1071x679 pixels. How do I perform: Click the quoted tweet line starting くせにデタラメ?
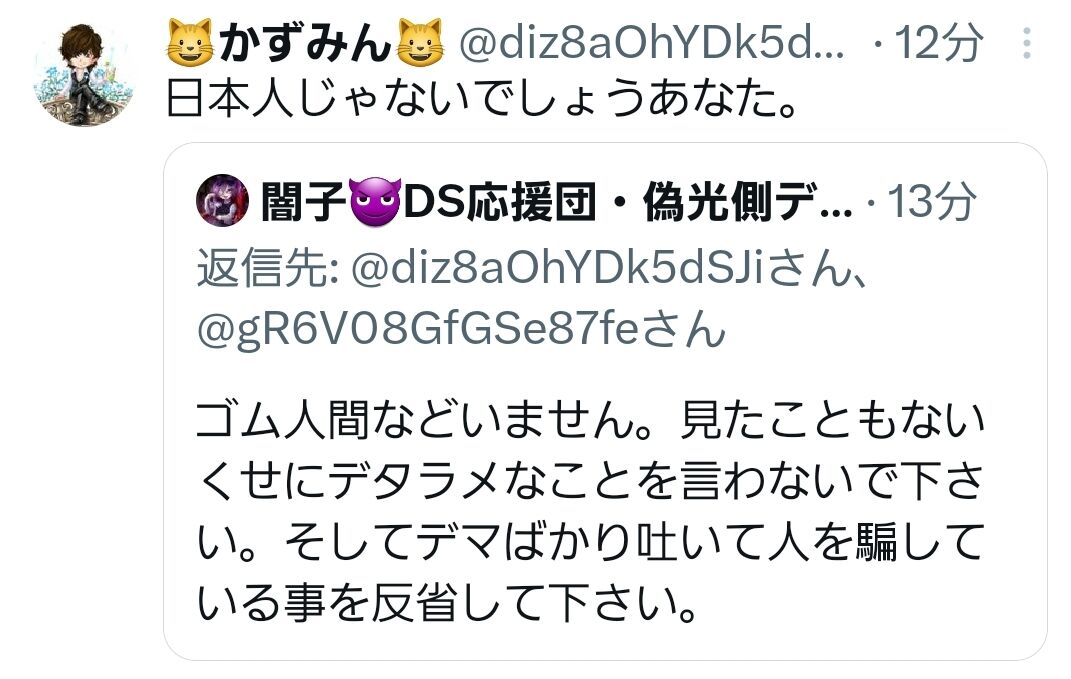coord(590,481)
